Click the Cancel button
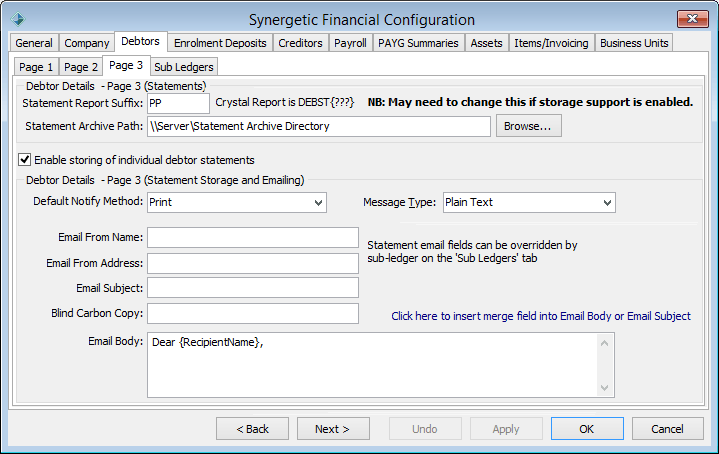 click(x=668, y=429)
